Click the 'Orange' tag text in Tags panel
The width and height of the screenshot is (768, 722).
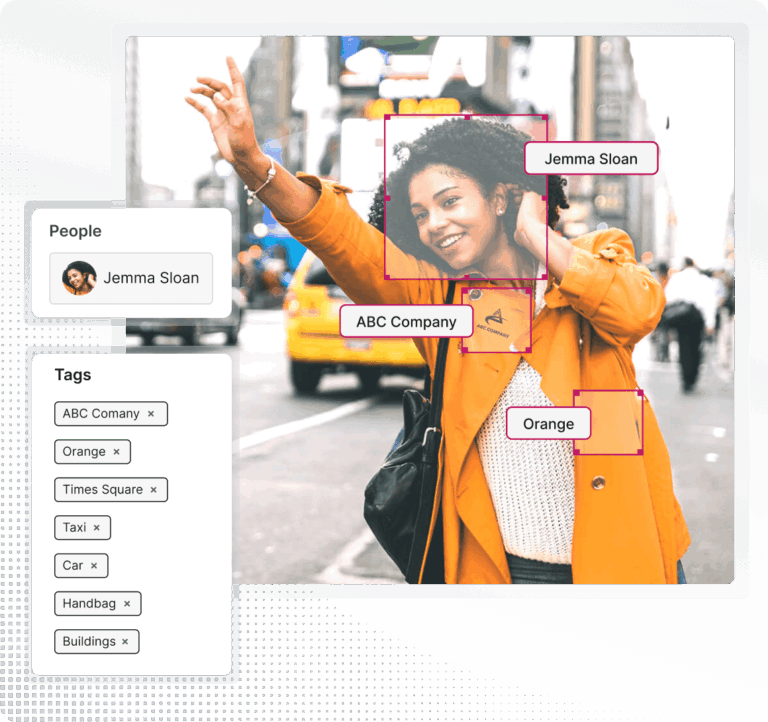84,452
